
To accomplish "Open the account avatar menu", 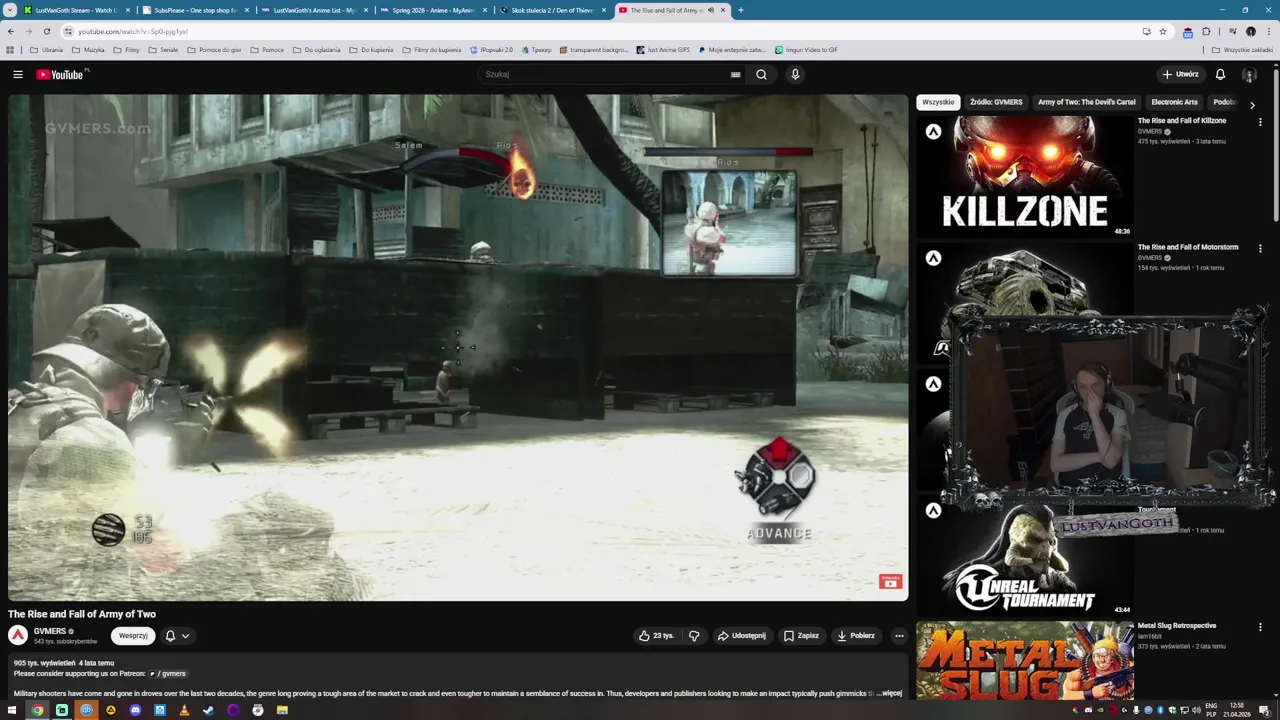I will click(x=1249, y=74).
